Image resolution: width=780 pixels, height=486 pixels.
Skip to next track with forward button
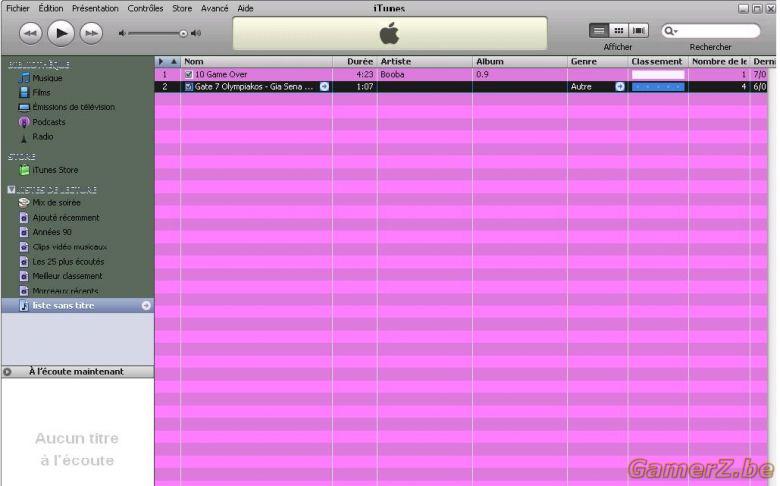91,33
